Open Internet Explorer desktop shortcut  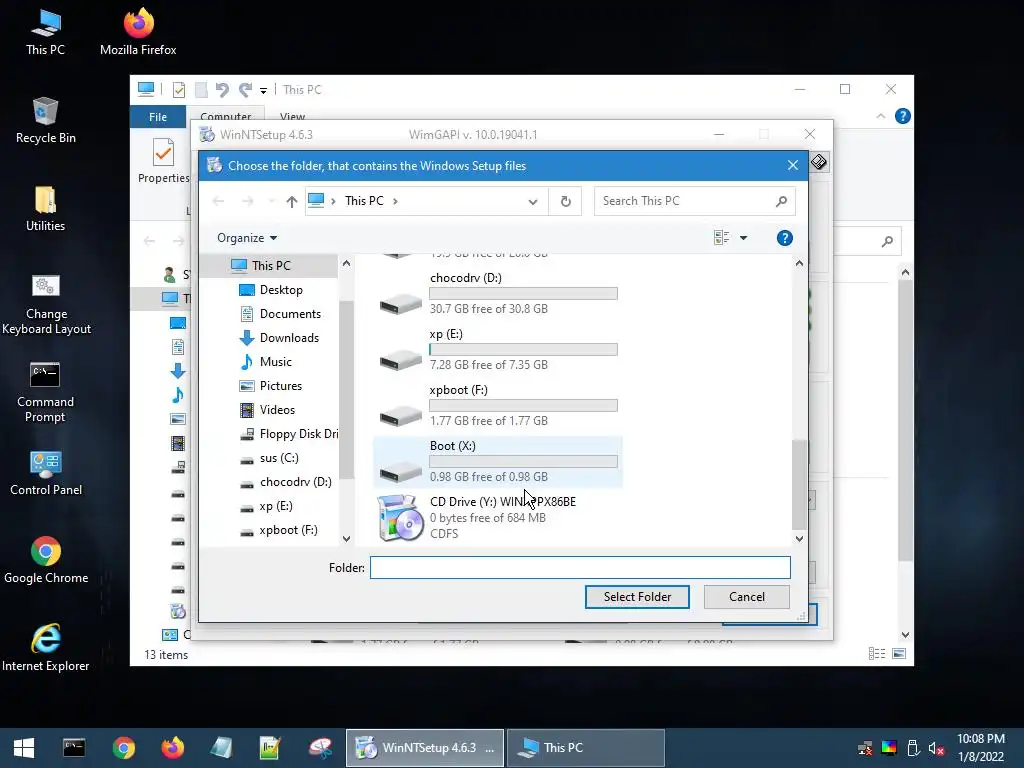(46, 648)
